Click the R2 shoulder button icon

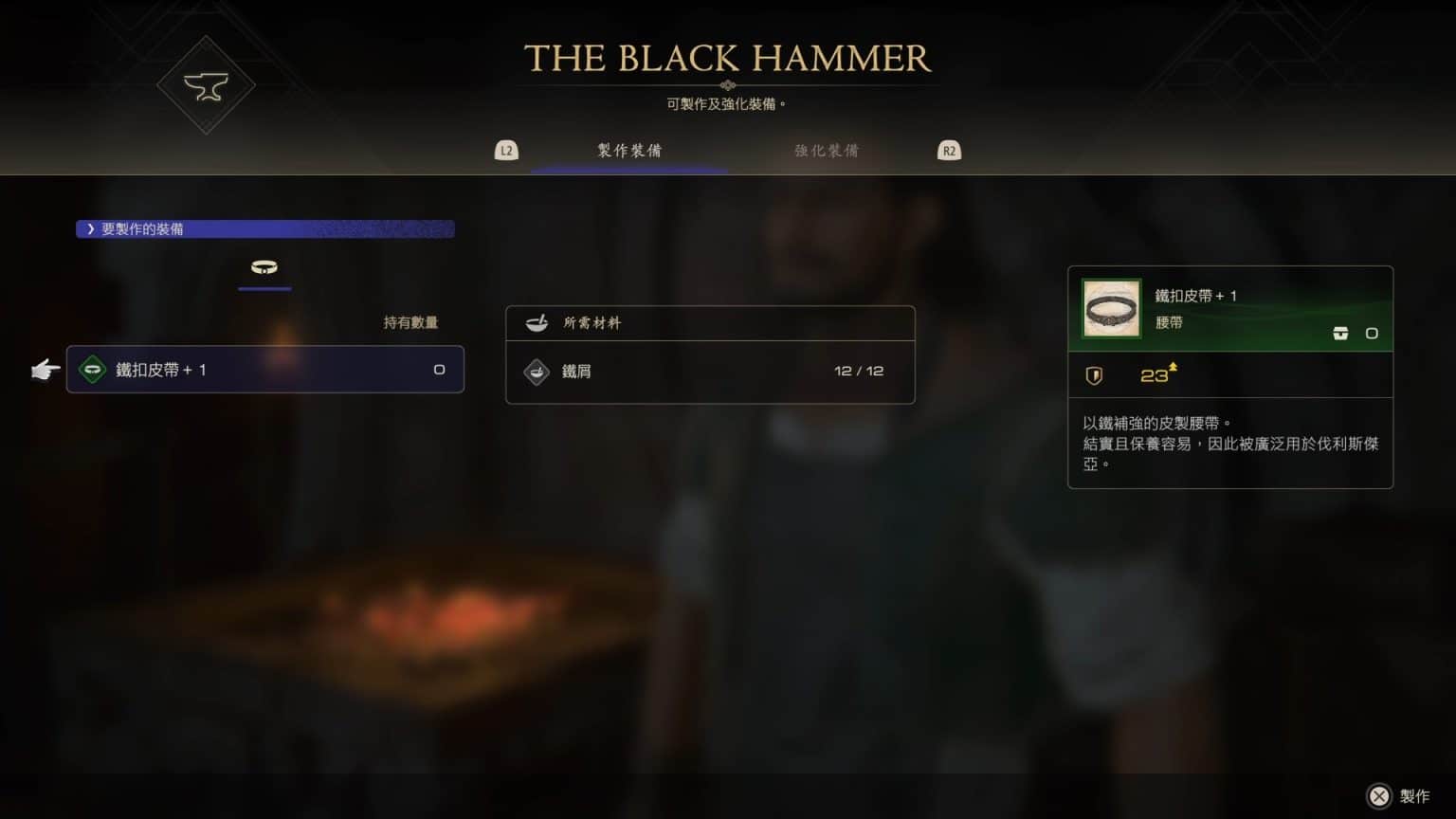point(949,151)
